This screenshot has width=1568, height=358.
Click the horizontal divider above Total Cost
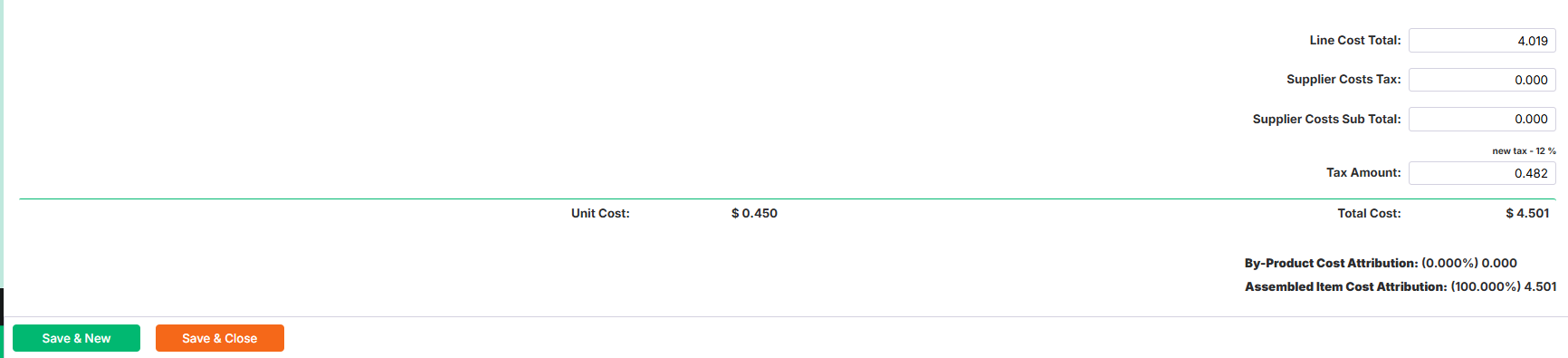788,198
